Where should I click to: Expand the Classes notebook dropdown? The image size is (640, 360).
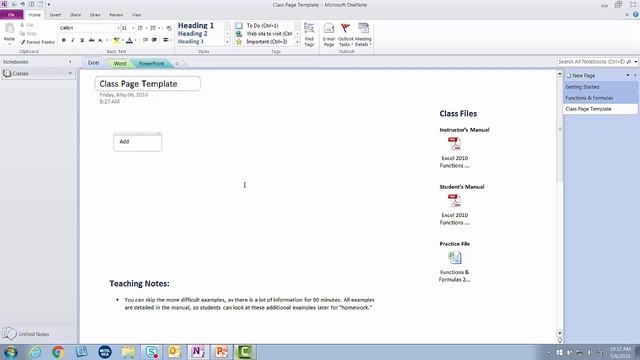70,73
